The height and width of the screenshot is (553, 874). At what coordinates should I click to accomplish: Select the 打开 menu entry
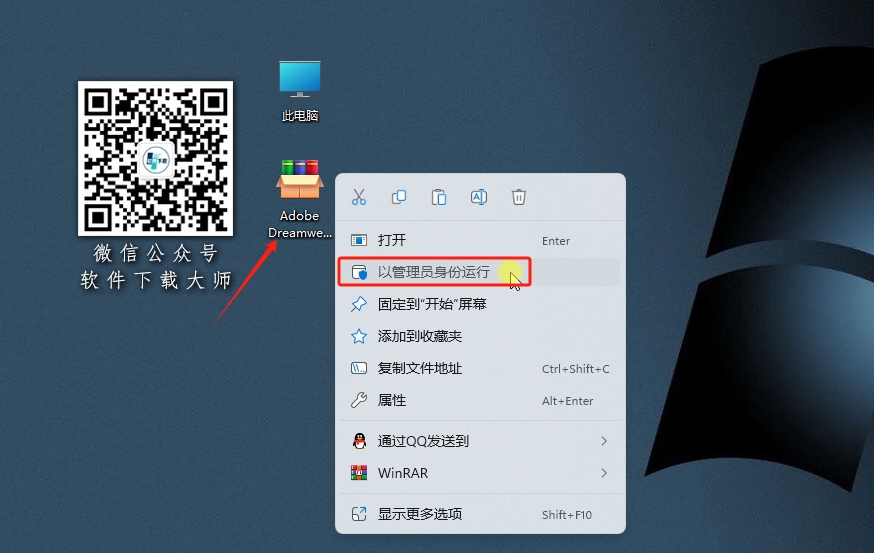480,240
